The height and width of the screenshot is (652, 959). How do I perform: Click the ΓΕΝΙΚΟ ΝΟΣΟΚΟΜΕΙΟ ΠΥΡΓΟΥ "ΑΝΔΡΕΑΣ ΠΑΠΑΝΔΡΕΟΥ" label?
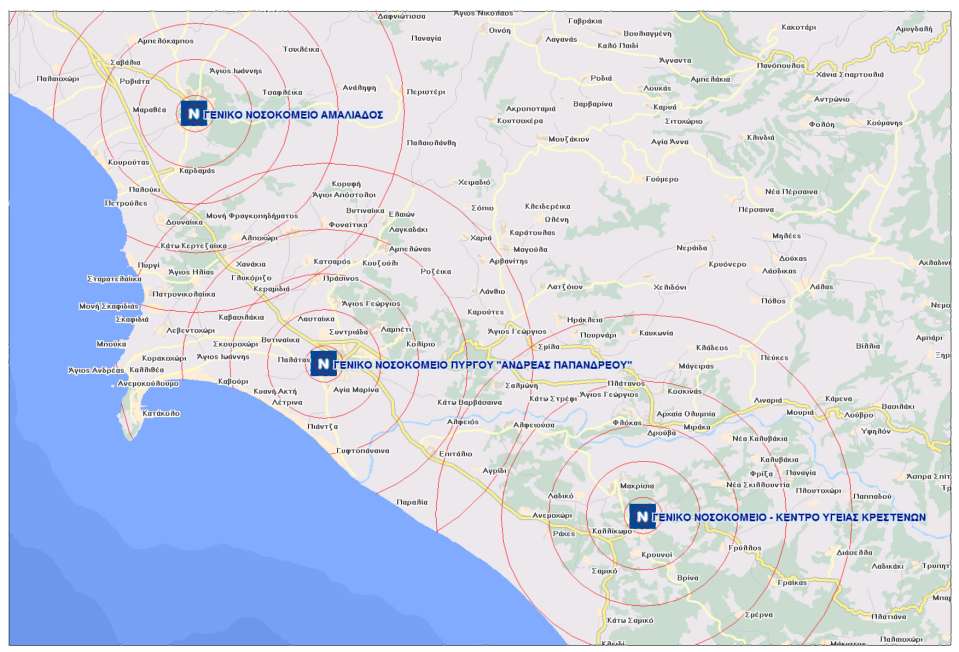485,365
